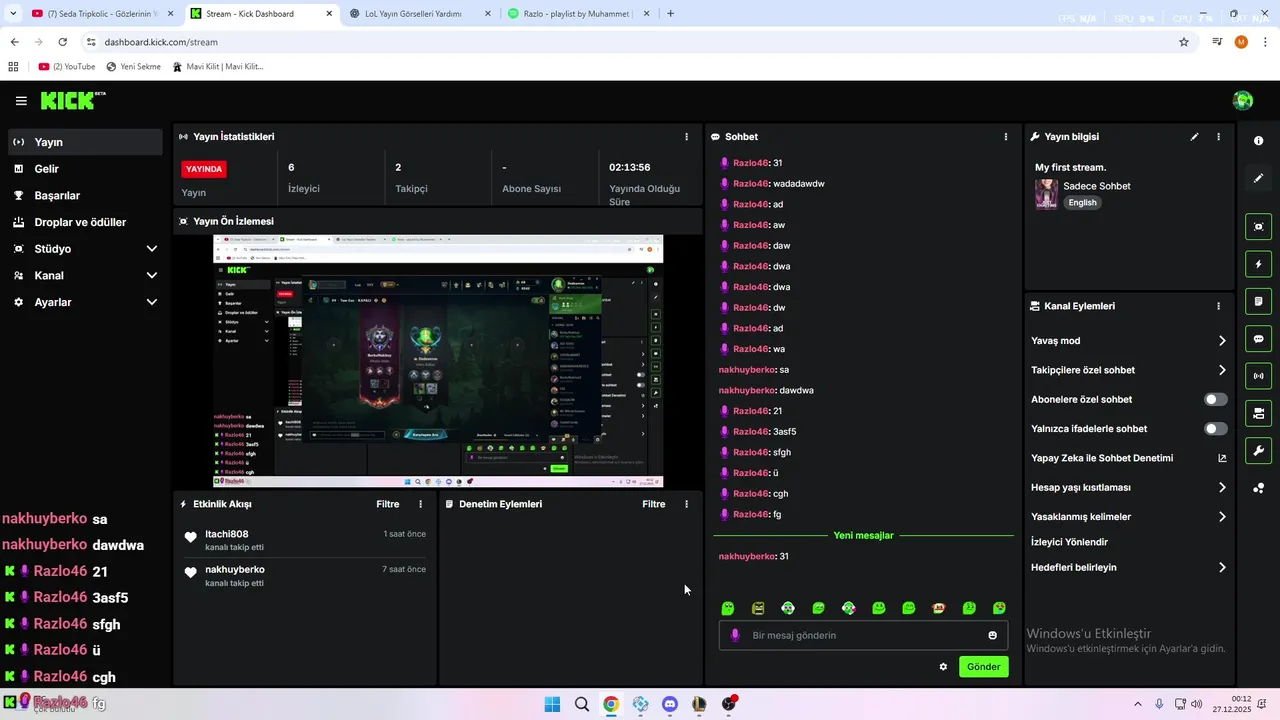This screenshot has height=720, width=1280.
Task: Click the address bar URL
Action: [161, 42]
